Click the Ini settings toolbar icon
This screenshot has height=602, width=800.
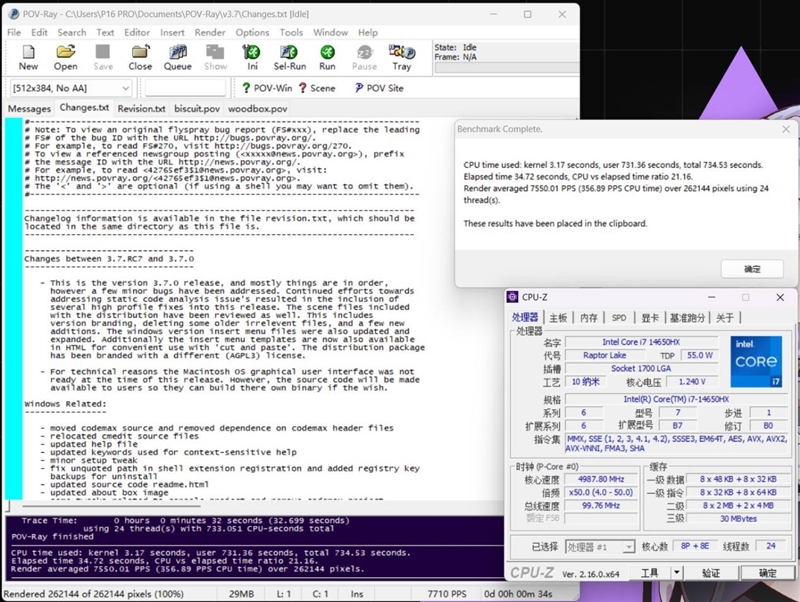coord(253,57)
